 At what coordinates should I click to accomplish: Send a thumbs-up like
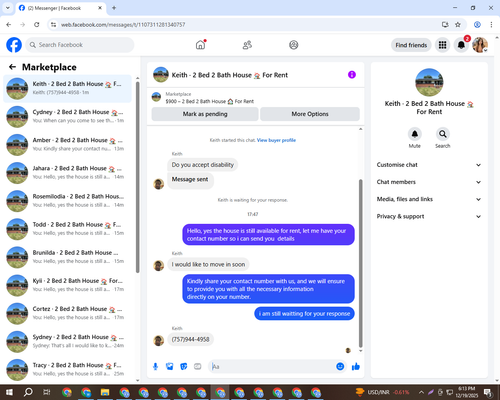click(356, 367)
